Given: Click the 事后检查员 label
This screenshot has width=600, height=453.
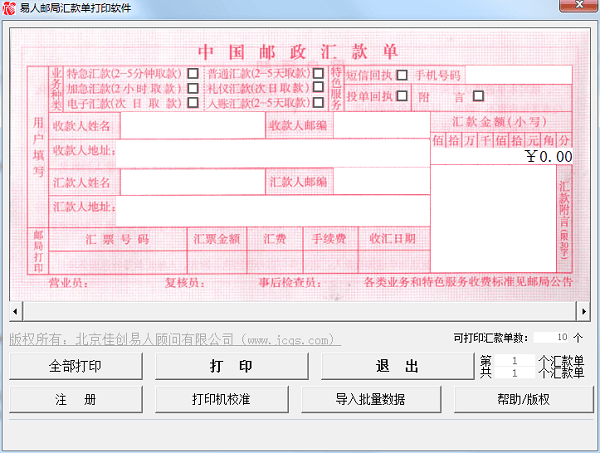Looking at the screenshot, I should point(290,283).
